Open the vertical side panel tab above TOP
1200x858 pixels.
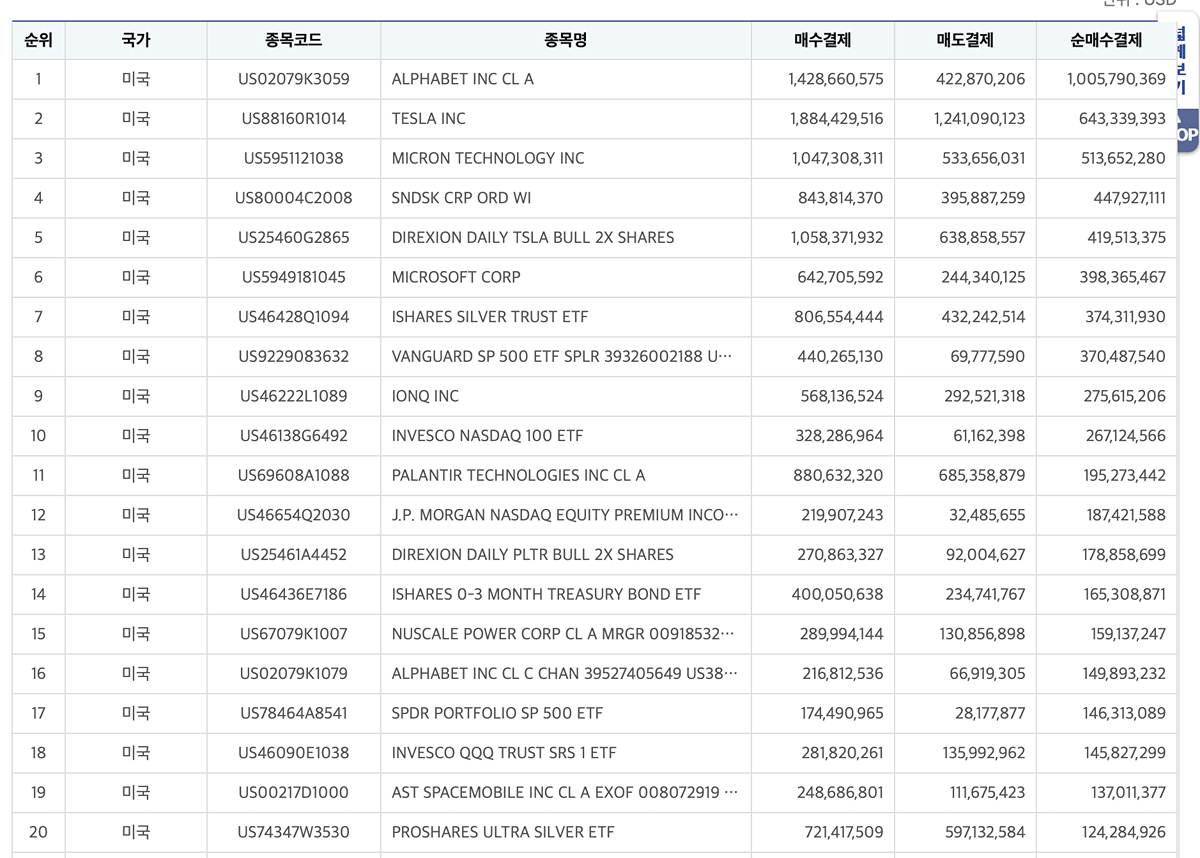pyautogui.click(x=1182, y=60)
